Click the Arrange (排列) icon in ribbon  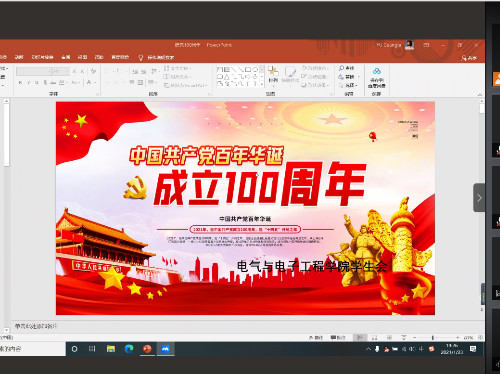point(273,74)
